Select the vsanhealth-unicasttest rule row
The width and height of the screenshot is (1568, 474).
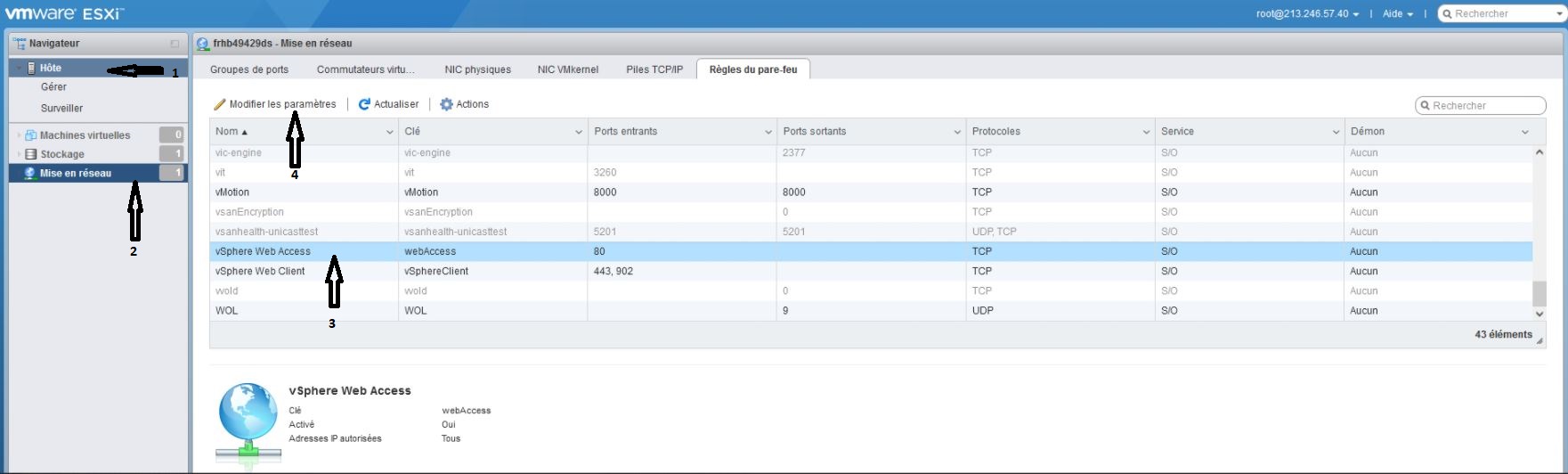pos(871,232)
